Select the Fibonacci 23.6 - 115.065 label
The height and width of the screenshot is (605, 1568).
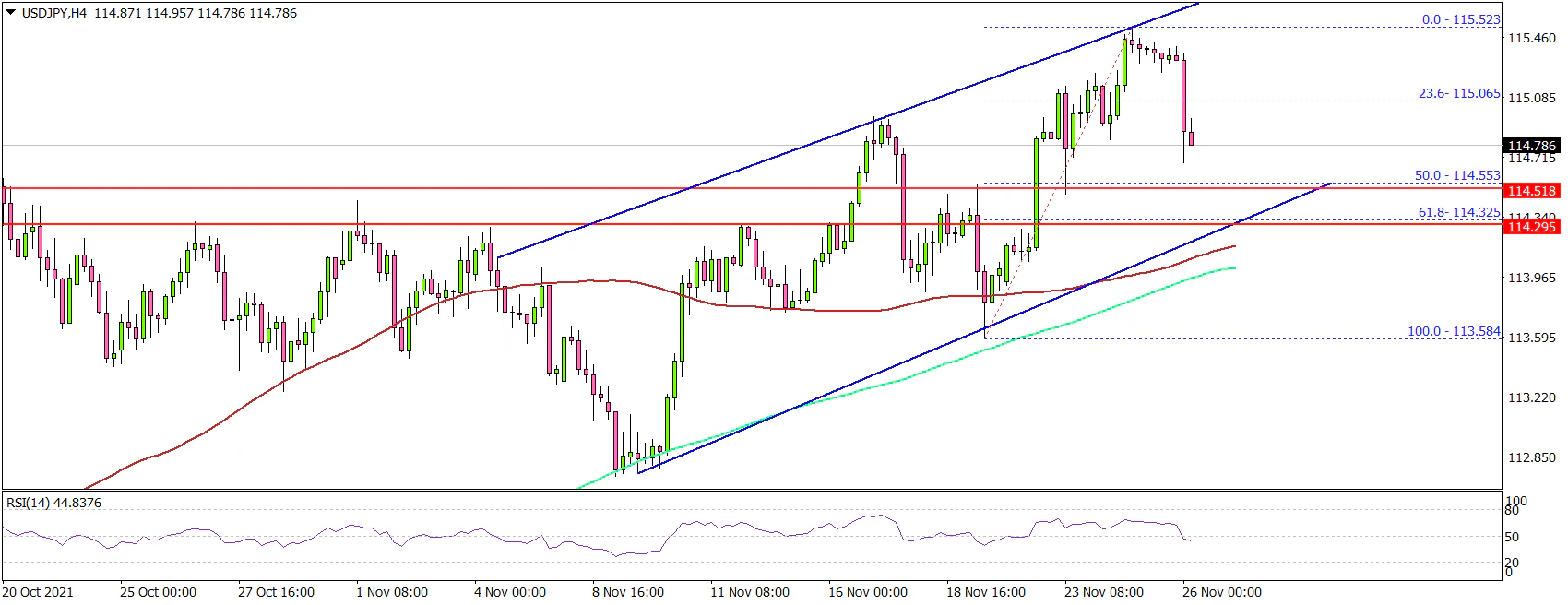(1458, 94)
